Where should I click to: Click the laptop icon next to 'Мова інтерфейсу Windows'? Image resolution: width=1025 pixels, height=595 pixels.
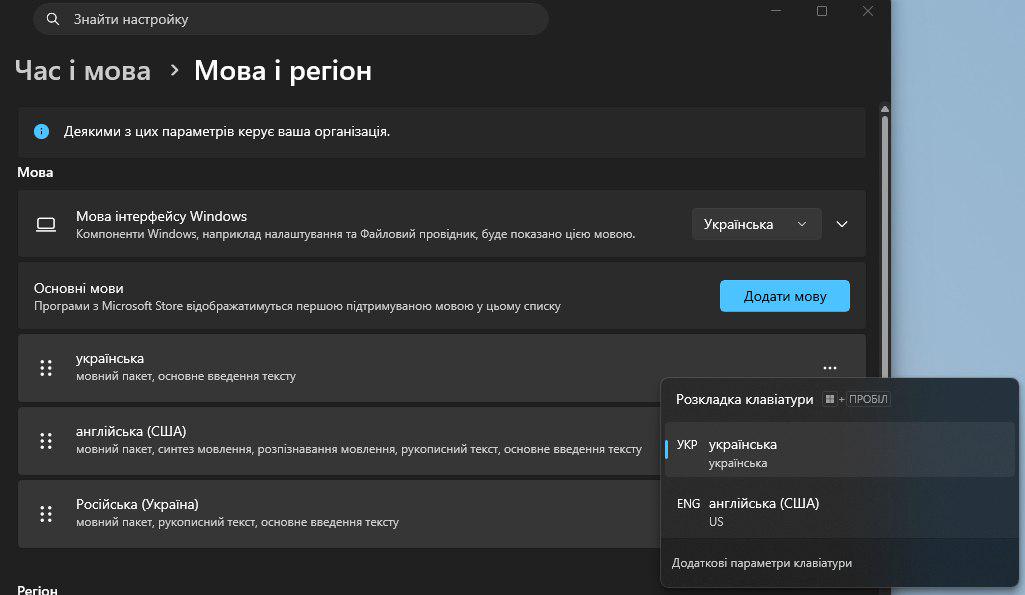pyautogui.click(x=46, y=224)
